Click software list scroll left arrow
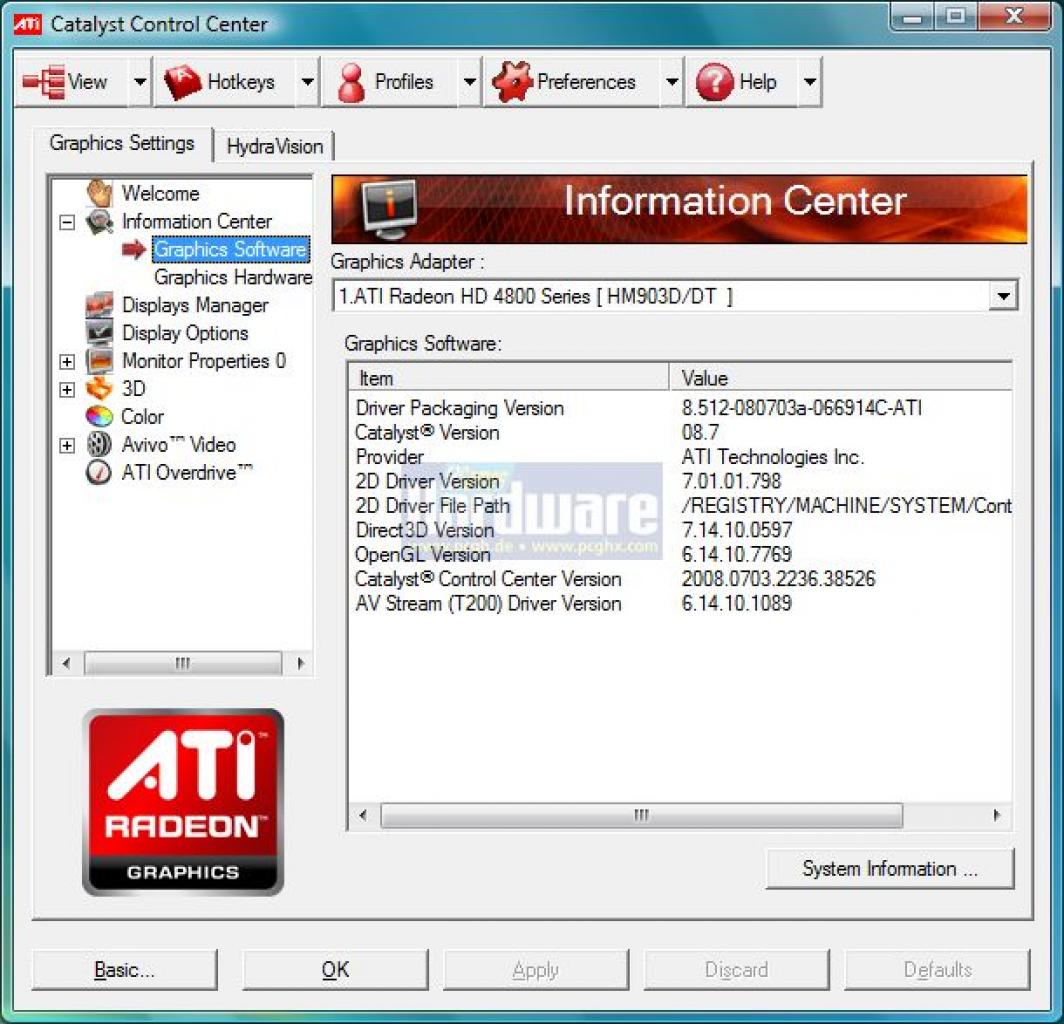Screen dimensions: 1064x1024 (363, 815)
